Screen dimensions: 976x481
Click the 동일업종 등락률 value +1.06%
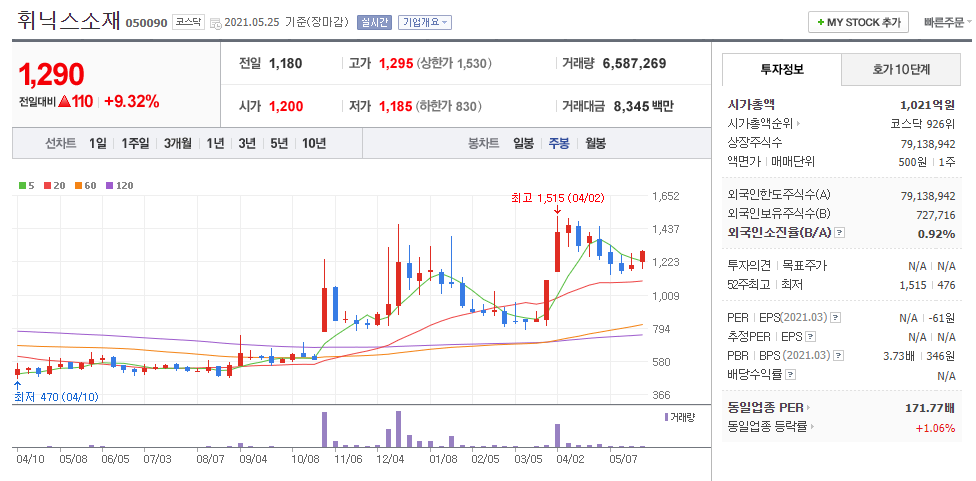(936, 428)
